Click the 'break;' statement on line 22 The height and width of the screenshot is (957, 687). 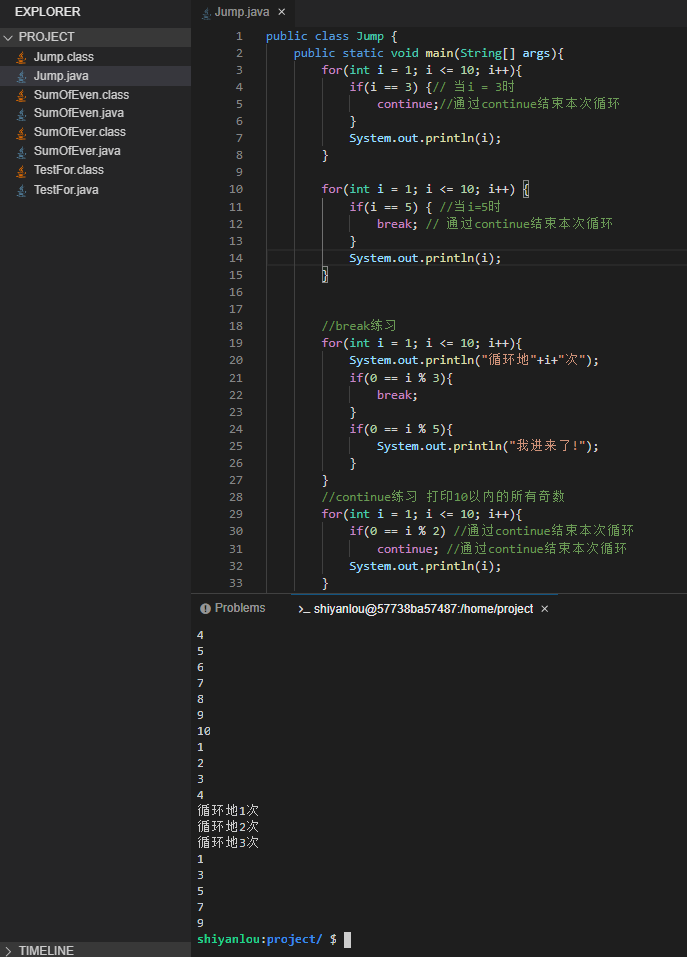[x=397, y=395]
